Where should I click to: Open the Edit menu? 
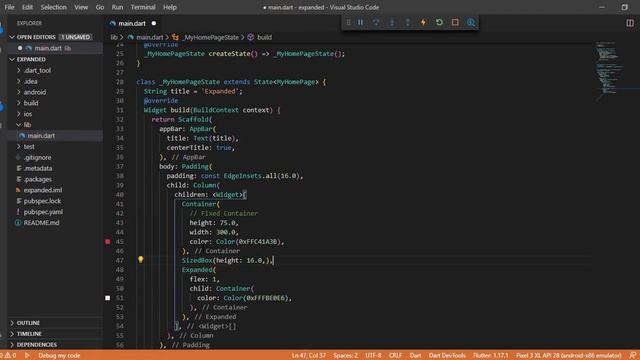pyautogui.click(x=27, y=7)
